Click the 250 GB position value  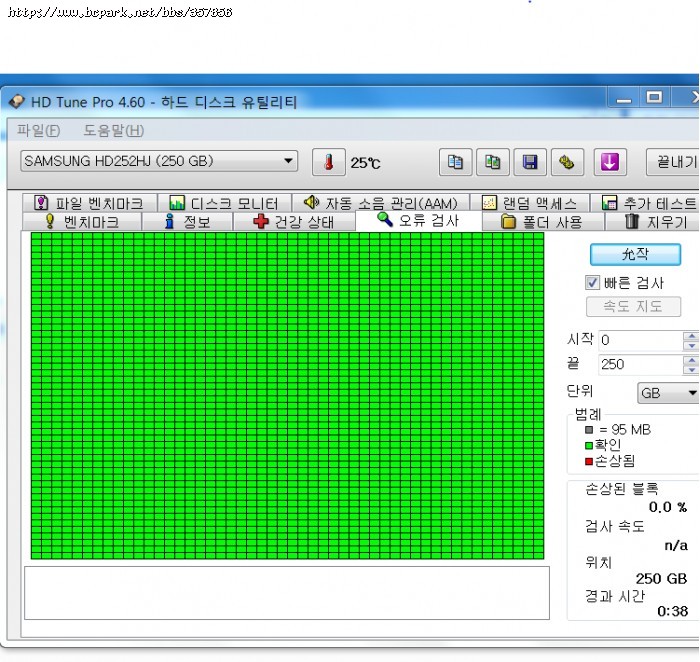coord(661,579)
